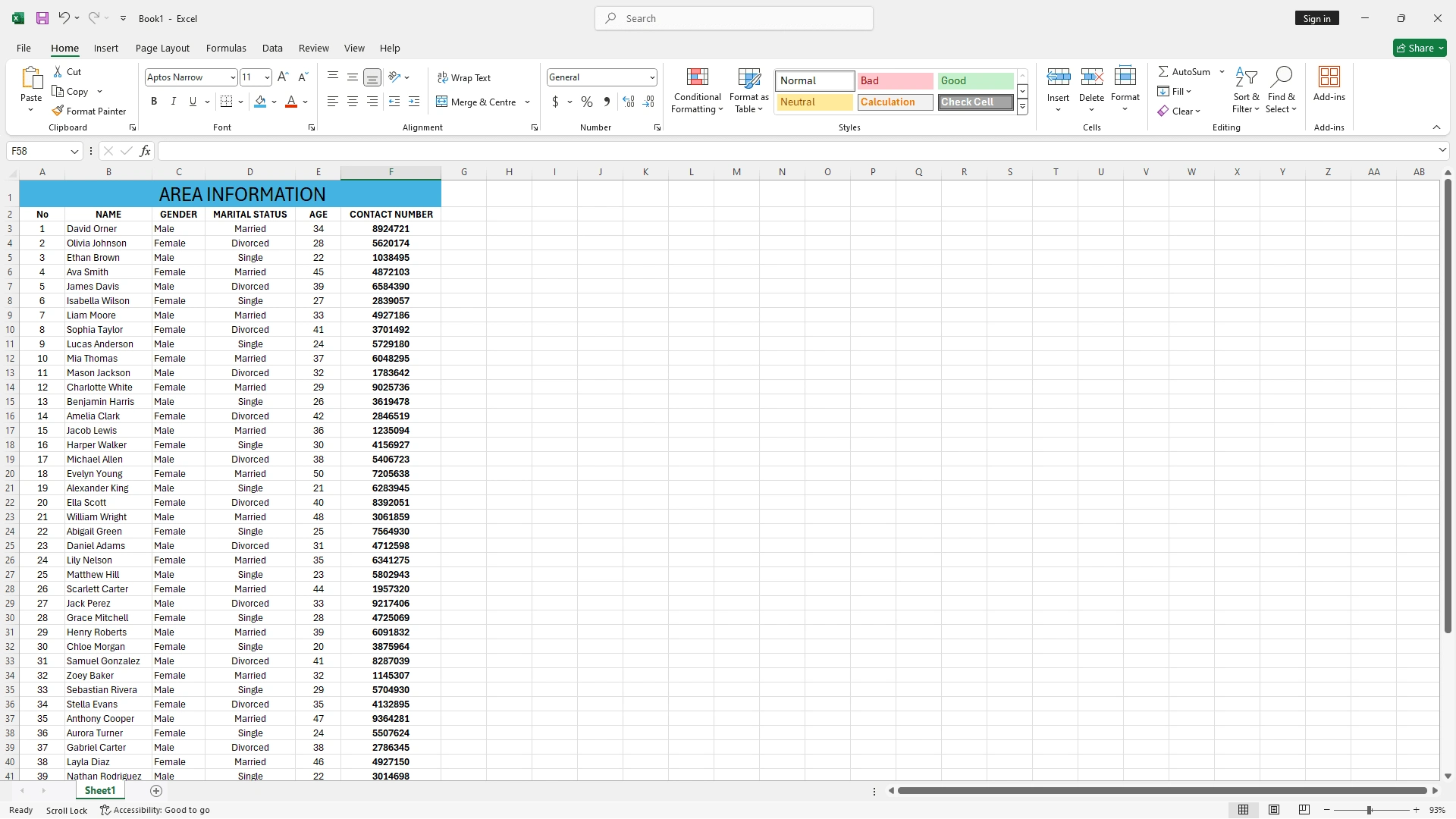
Task: Open the font name dropdown
Action: (x=233, y=77)
